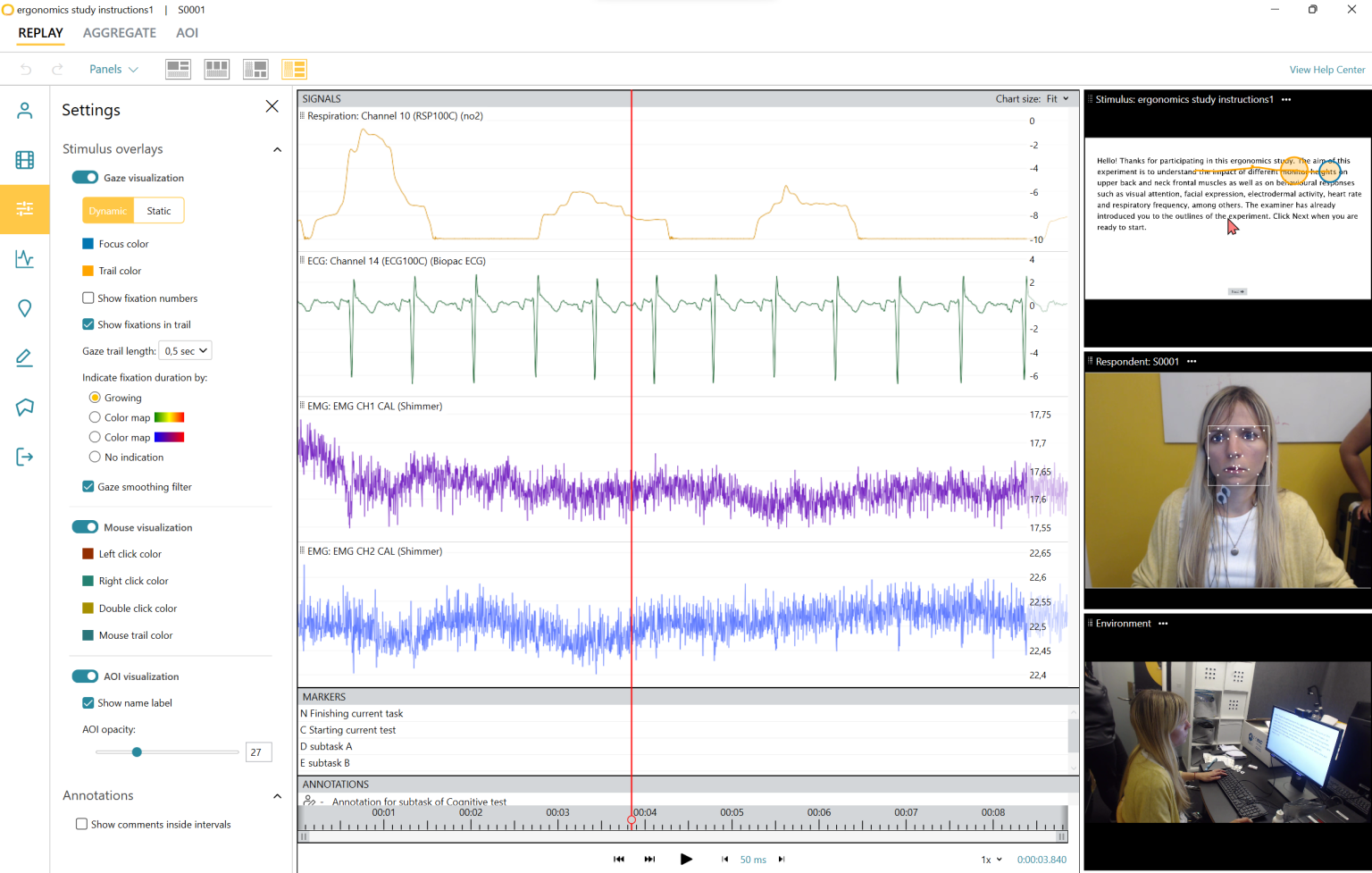Enable Show fixation numbers checkbox

click(88, 298)
